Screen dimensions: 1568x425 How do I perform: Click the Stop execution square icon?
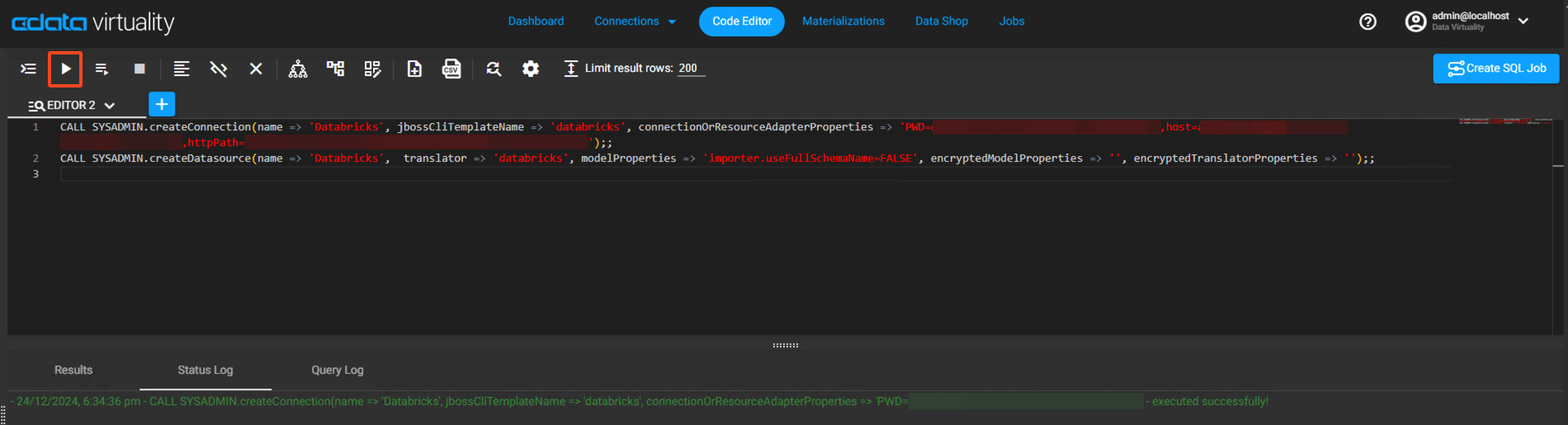pyautogui.click(x=139, y=68)
